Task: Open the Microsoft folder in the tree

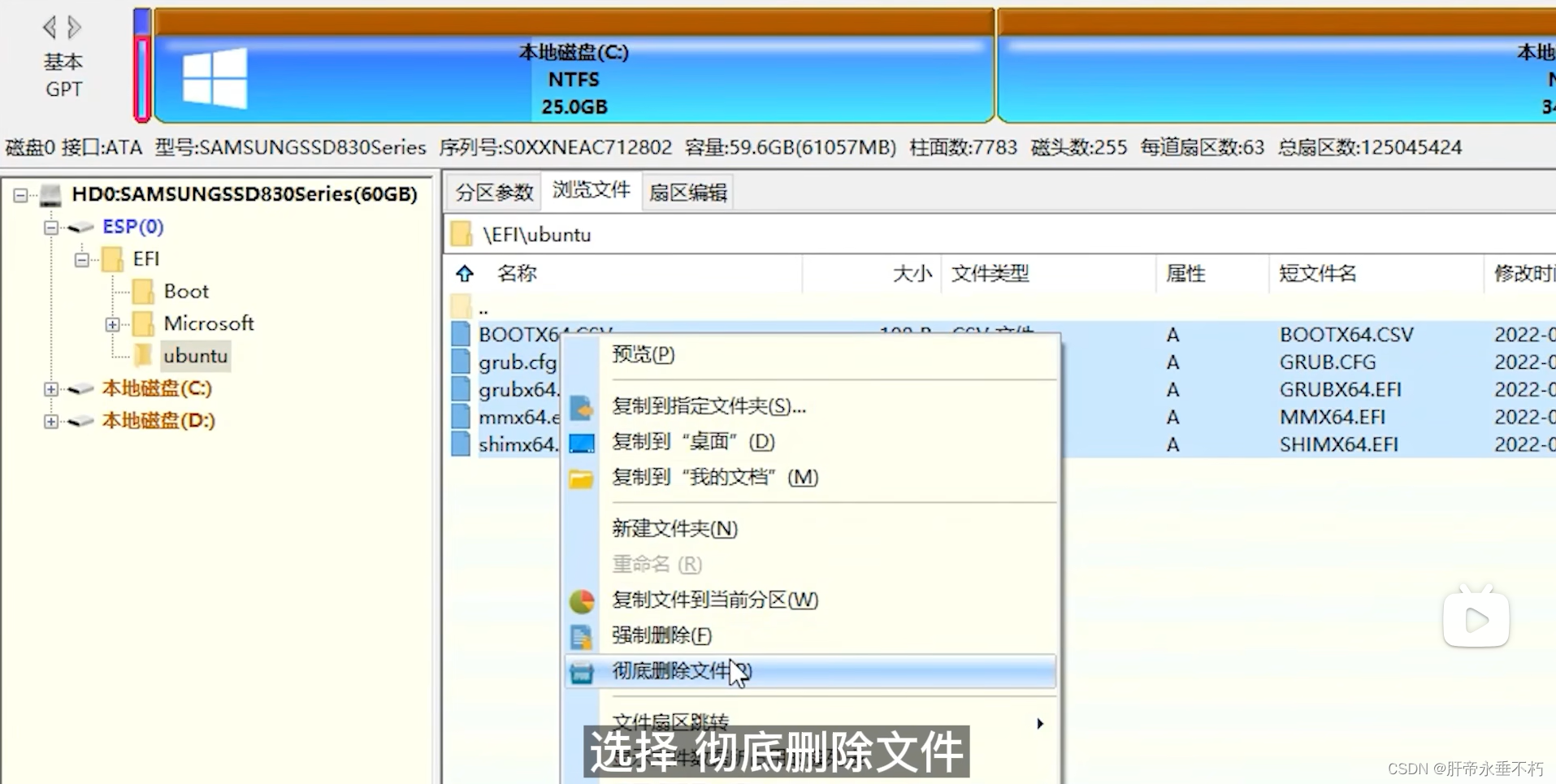Action: 209,323
